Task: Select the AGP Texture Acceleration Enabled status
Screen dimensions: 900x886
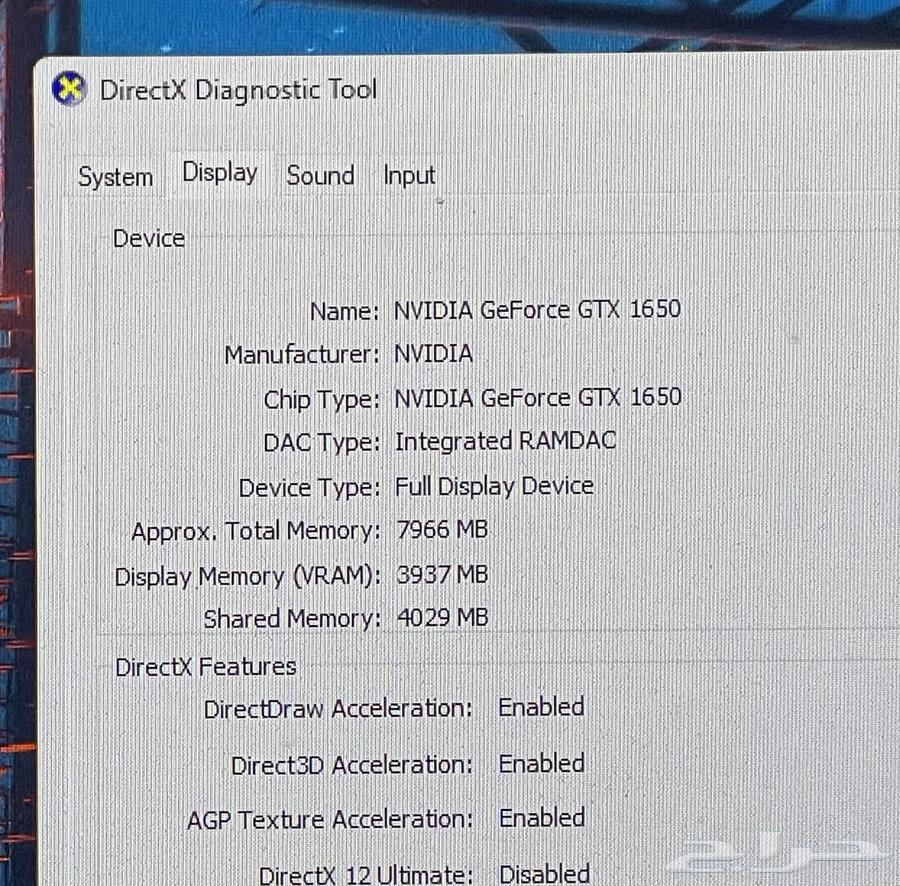Action: click(x=541, y=818)
